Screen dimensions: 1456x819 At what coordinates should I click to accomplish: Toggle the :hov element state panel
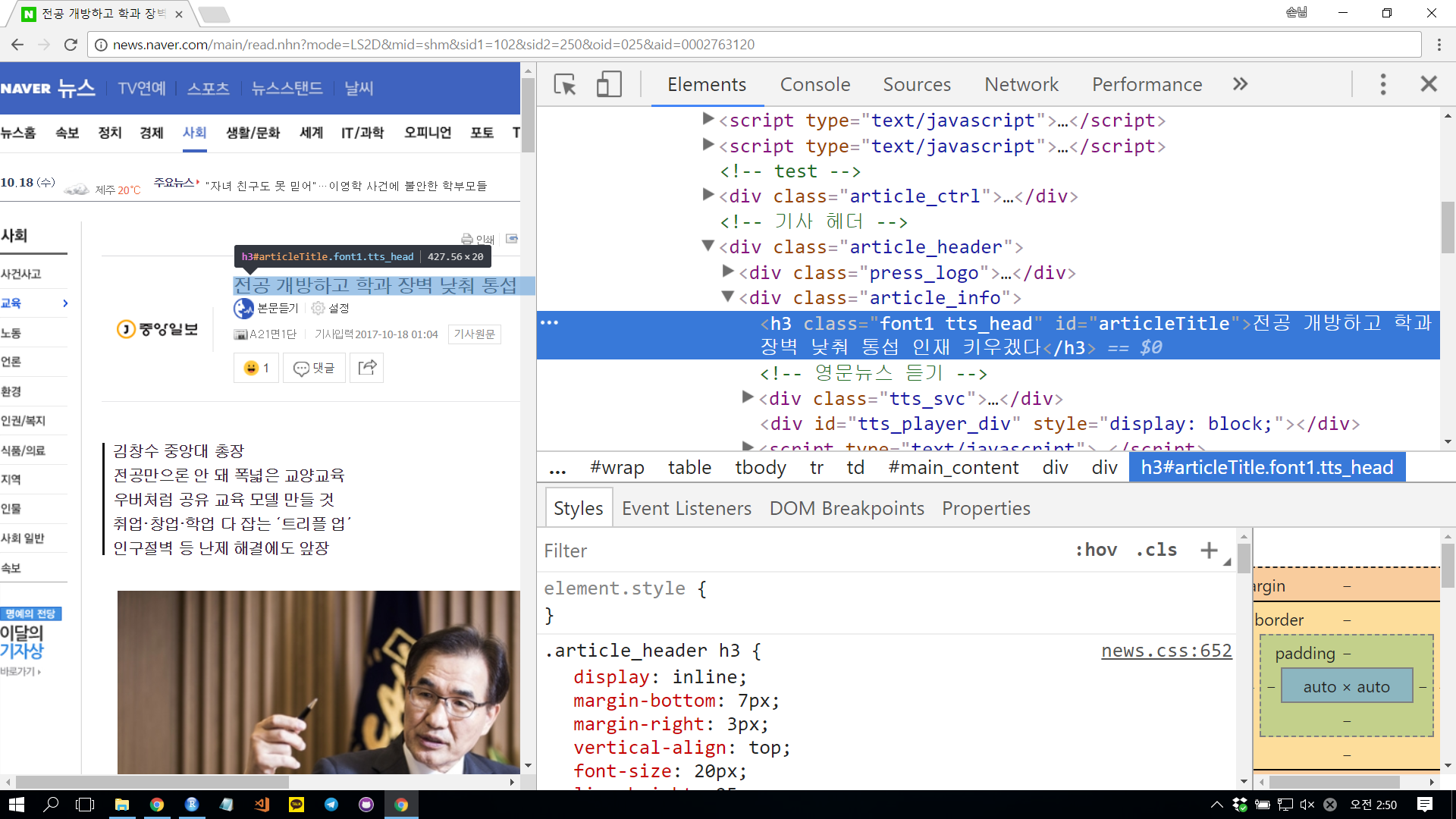(x=1096, y=550)
